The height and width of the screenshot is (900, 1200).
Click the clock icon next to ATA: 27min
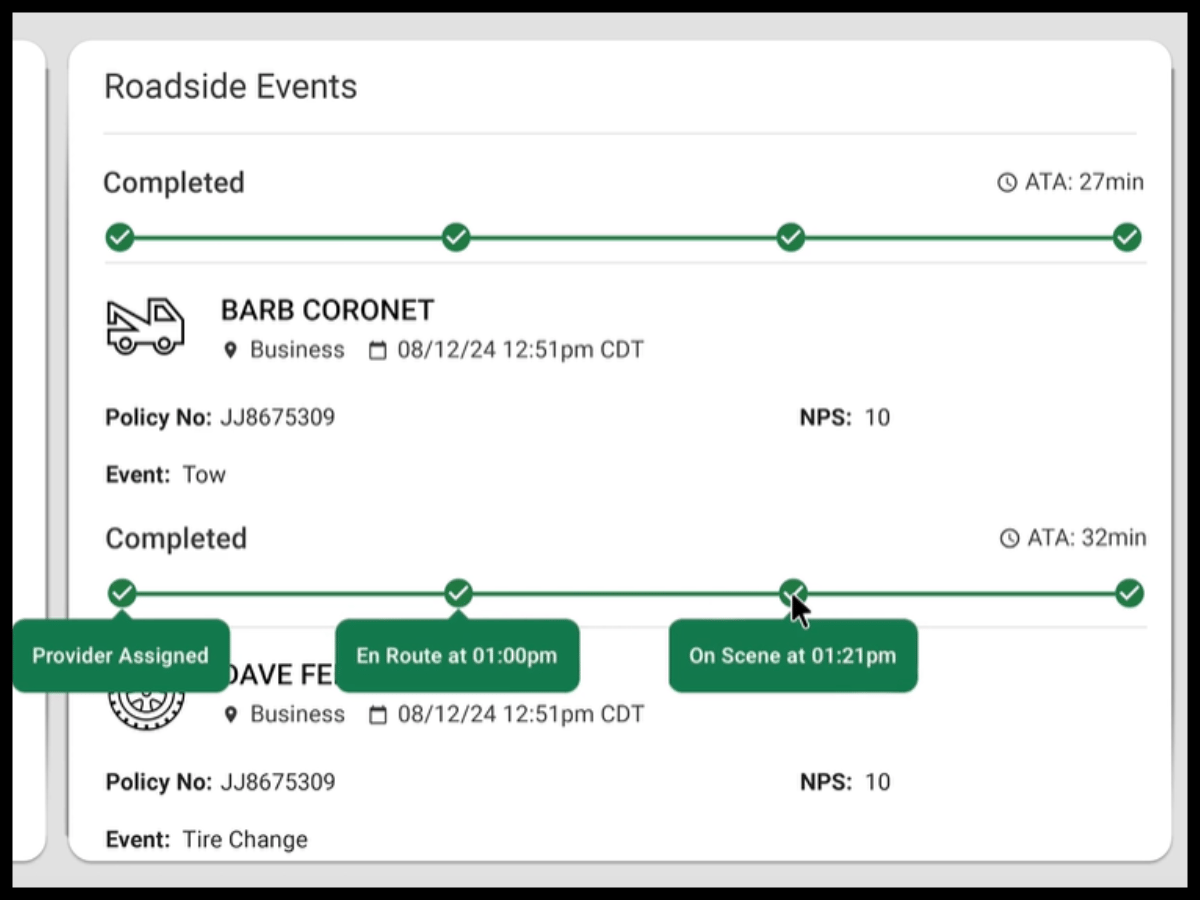tap(1007, 183)
